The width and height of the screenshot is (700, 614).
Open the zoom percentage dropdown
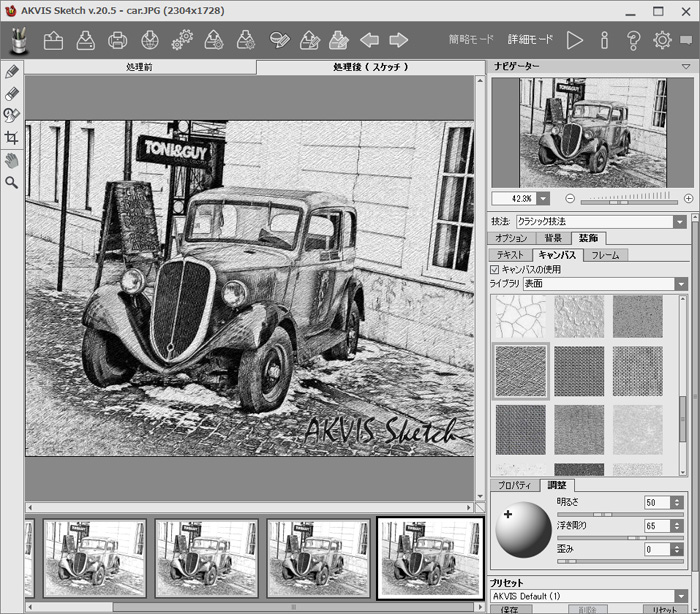(543, 198)
